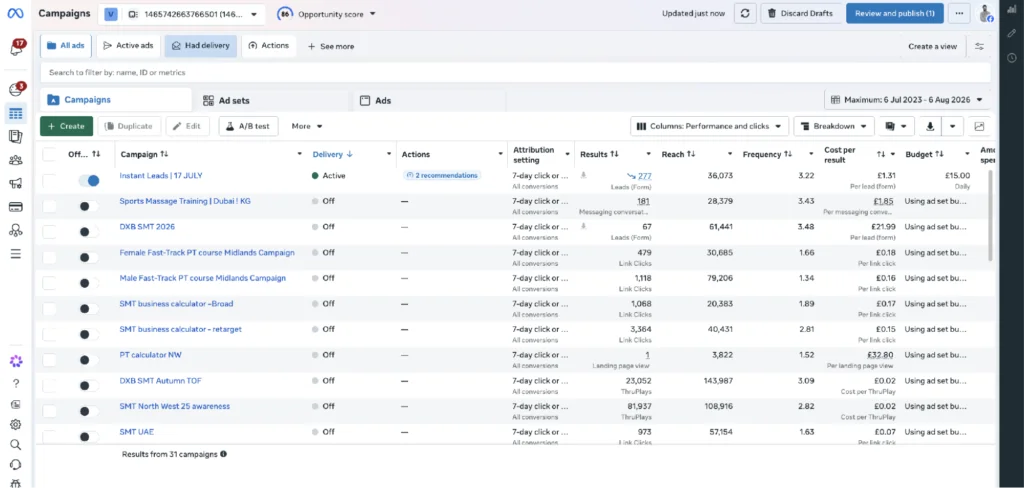Open the filter sliders icon beside Create a view
This screenshot has height=488, width=1024.
pos(979,46)
